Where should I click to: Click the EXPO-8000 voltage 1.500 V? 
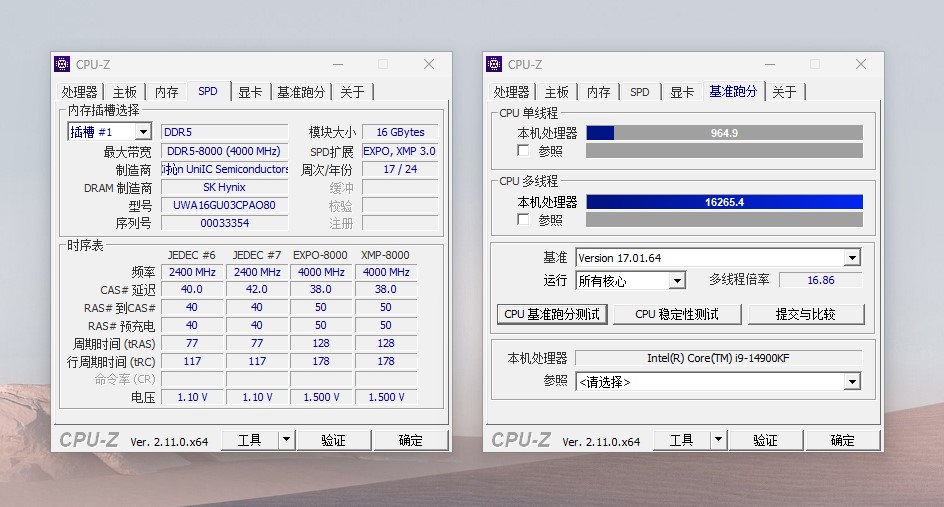click(321, 397)
